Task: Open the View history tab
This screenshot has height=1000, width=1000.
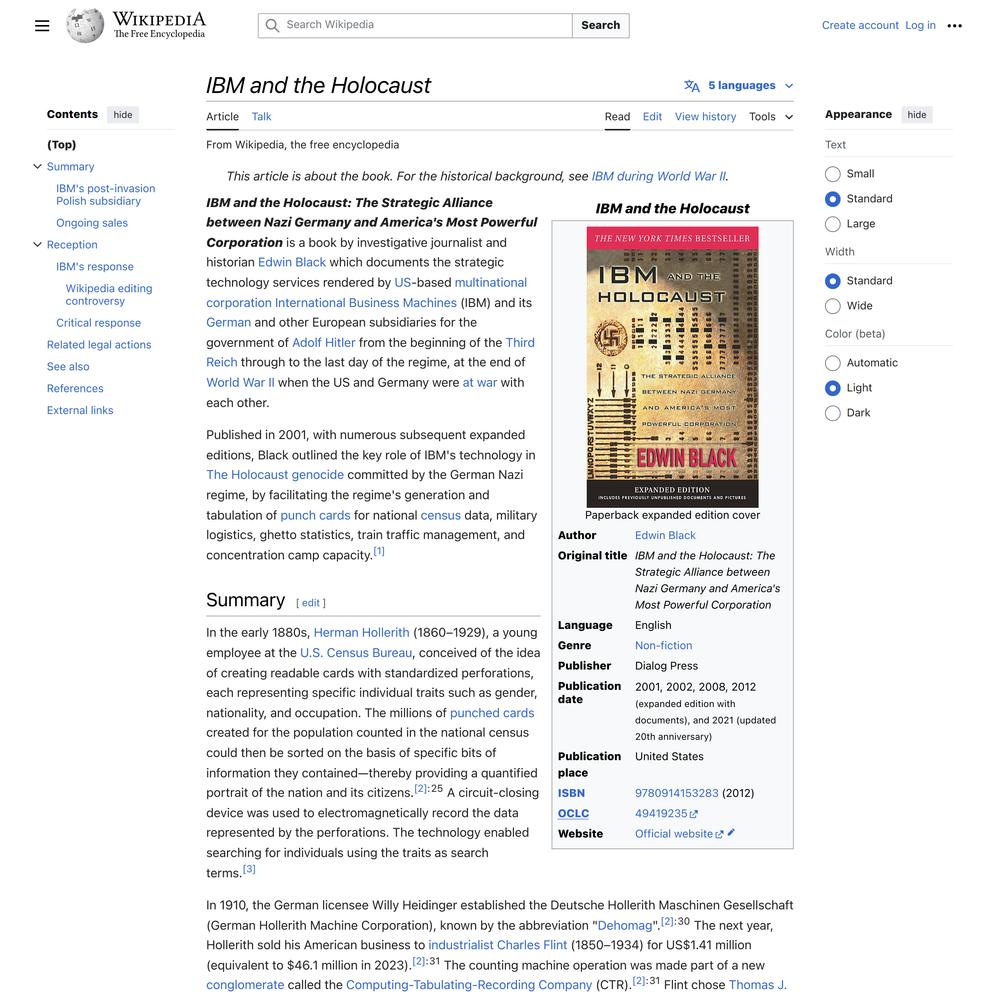Action: coord(705,117)
